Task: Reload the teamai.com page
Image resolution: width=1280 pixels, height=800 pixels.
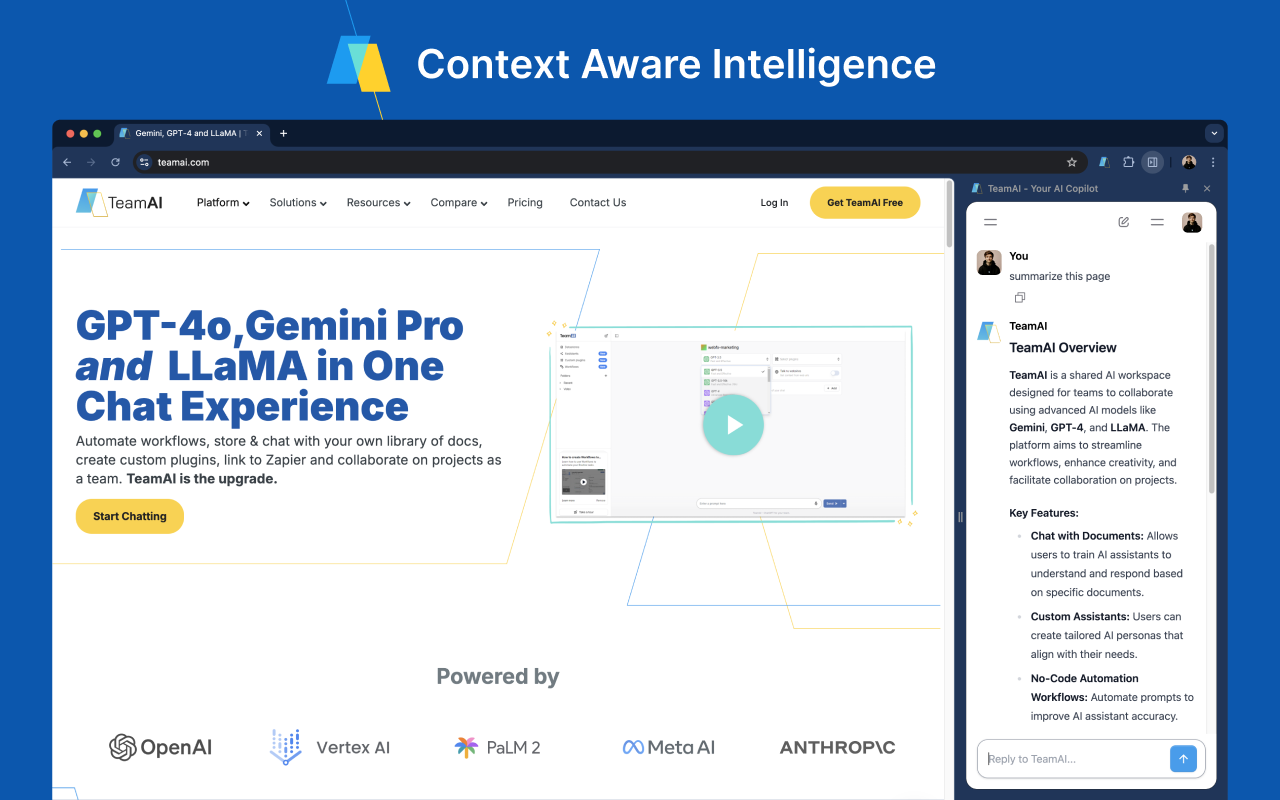Action: tap(115, 162)
